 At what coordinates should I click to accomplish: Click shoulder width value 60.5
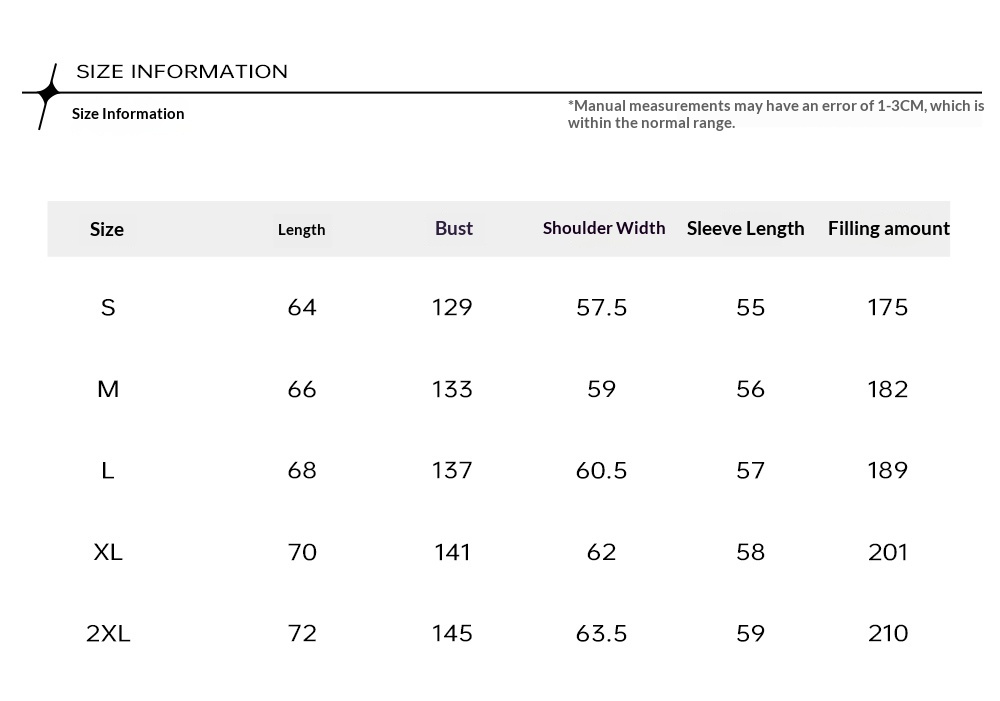click(x=602, y=471)
